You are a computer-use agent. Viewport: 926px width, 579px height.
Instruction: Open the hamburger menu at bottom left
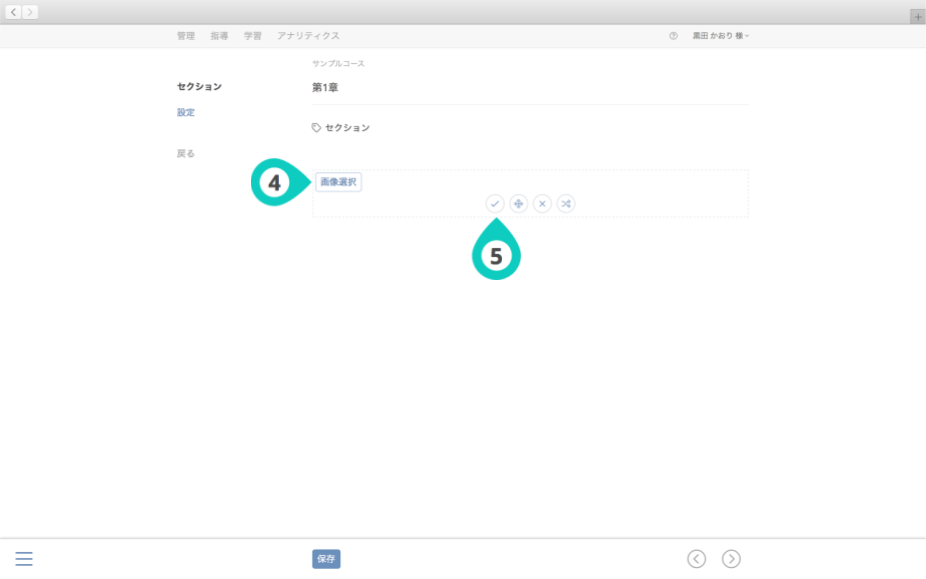[x=24, y=559]
